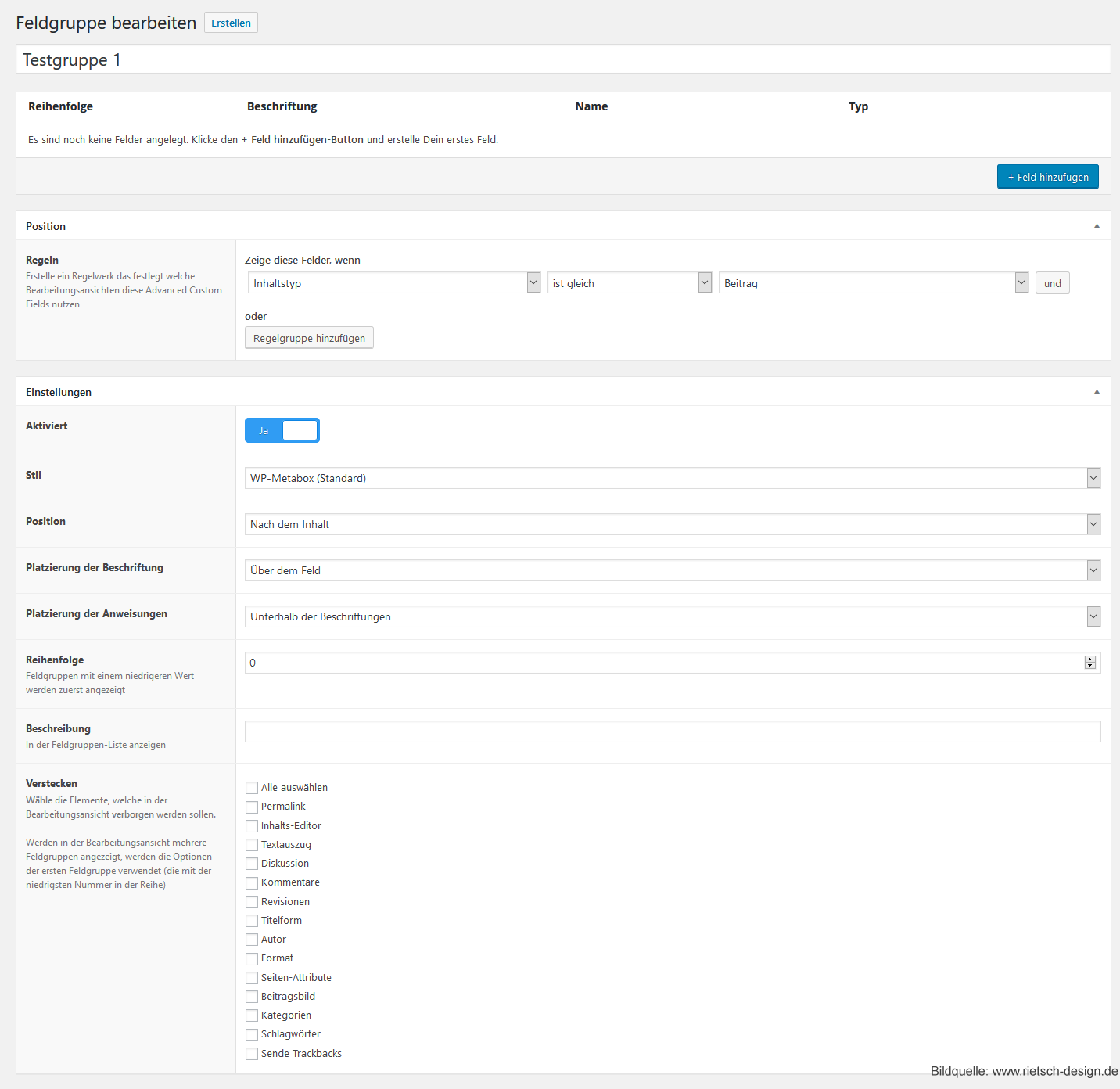Click the Typ column header

(858, 106)
